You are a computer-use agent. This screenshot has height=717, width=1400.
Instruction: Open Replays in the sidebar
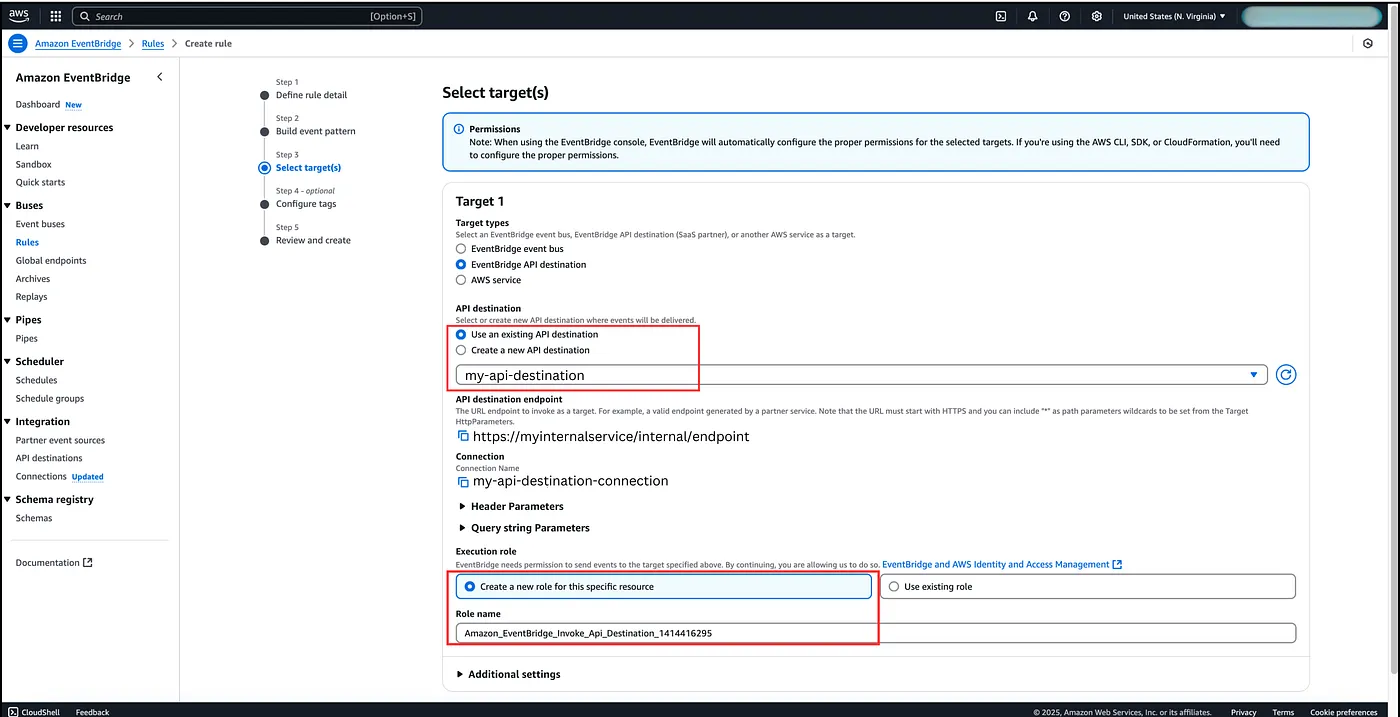click(x=31, y=297)
